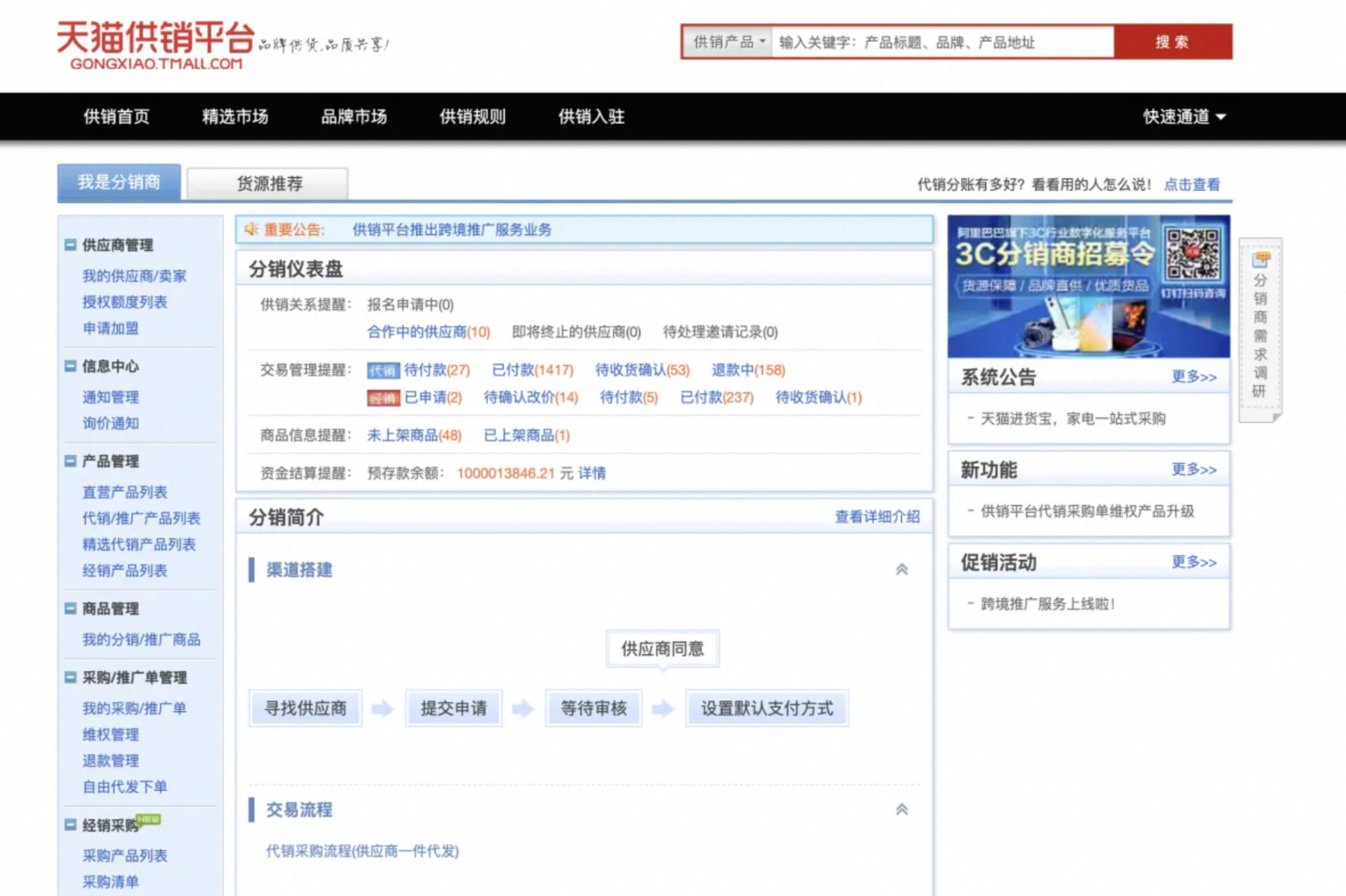Viewport: 1346px width, 896px height.
Task: Click the 寻找供应商 step button
Action: click(x=306, y=708)
